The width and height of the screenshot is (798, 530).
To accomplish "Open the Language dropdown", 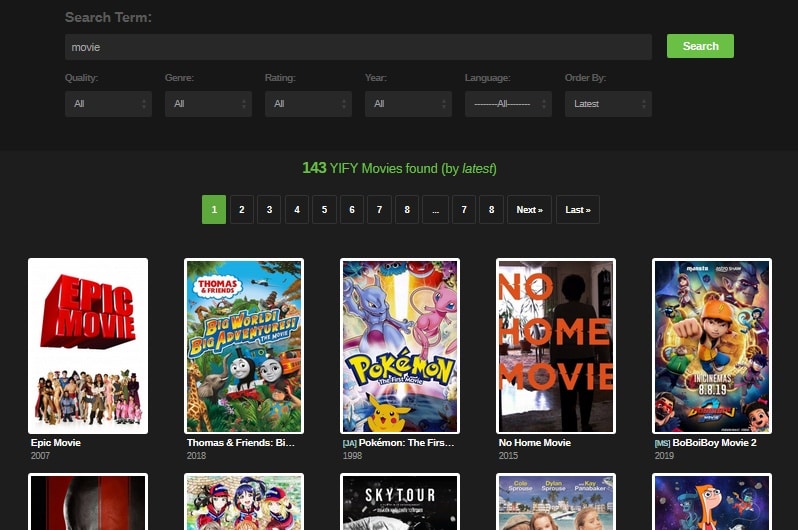I will tap(508, 104).
